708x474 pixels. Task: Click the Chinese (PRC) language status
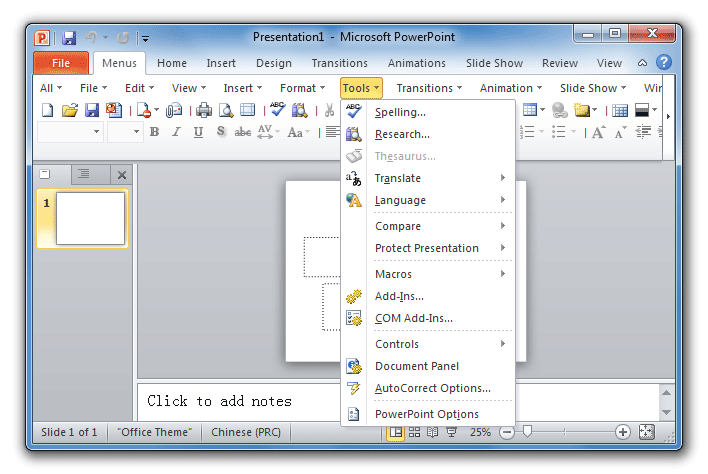tap(246, 432)
